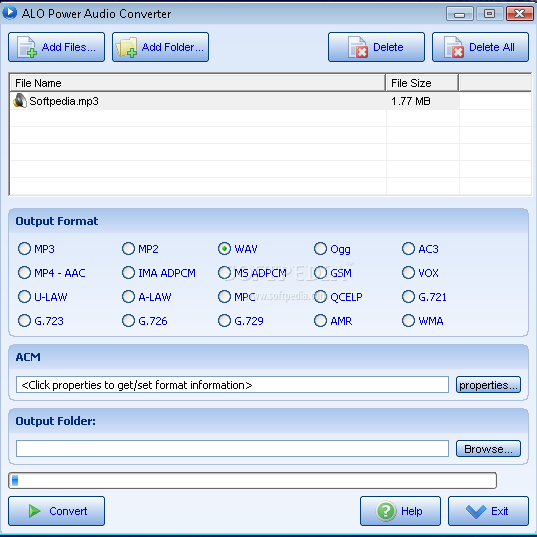Open ACM properties dialog
This screenshot has width=537, height=537.
(x=488, y=385)
